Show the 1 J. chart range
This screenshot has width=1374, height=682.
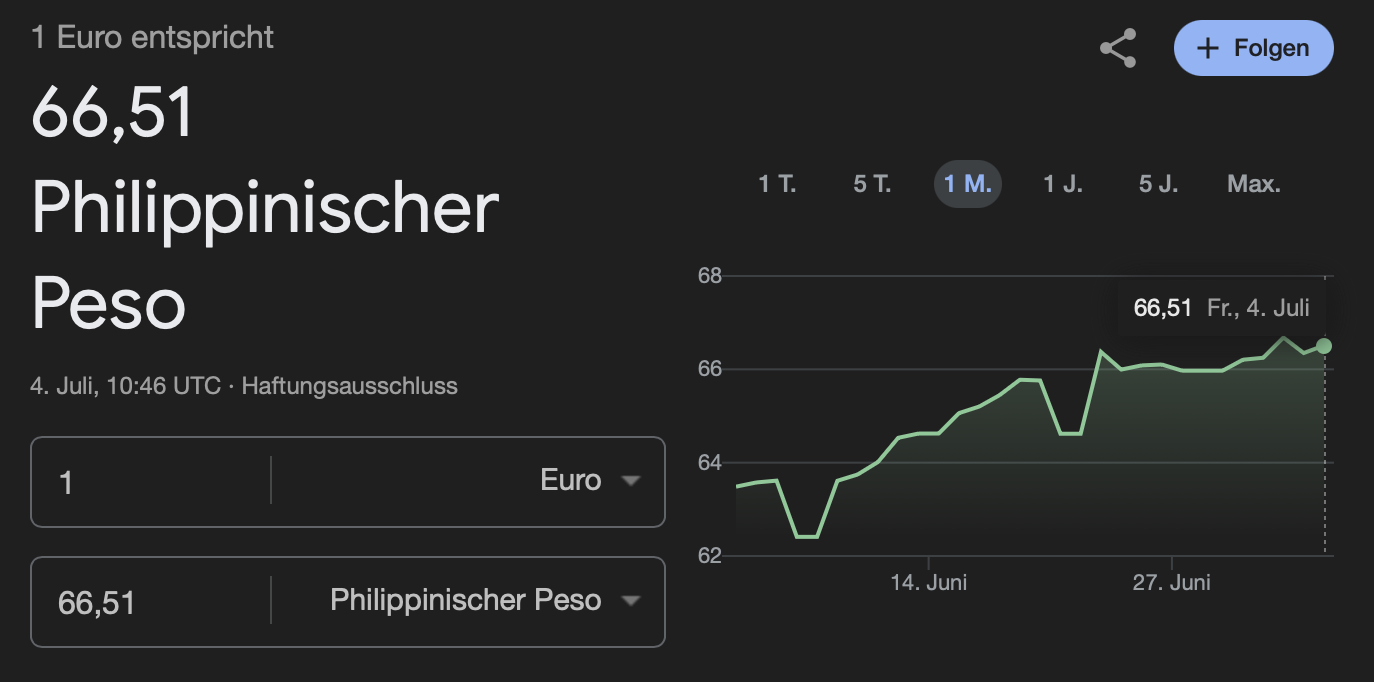pyautogui.click(x=1063, y=184)
